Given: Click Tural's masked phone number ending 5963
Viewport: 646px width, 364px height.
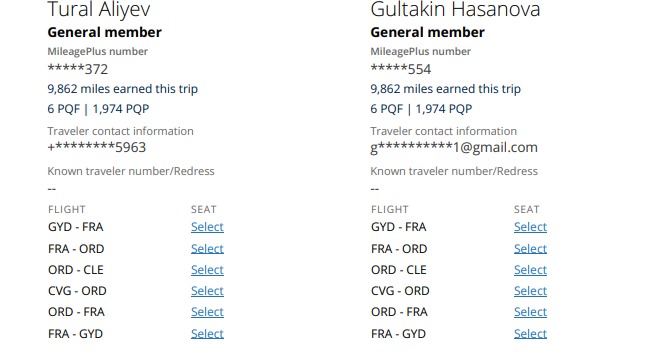Looking at the screenshot, I should 97,147.
